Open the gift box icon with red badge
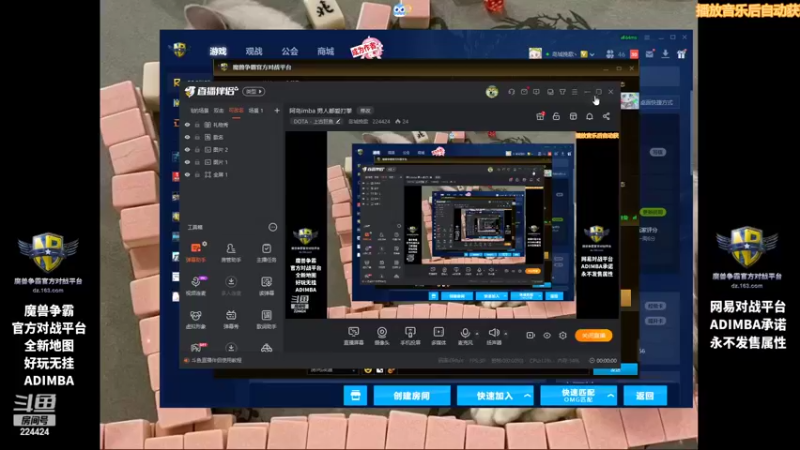Viewport: 800px width, 450px height. tap(540, 116)
